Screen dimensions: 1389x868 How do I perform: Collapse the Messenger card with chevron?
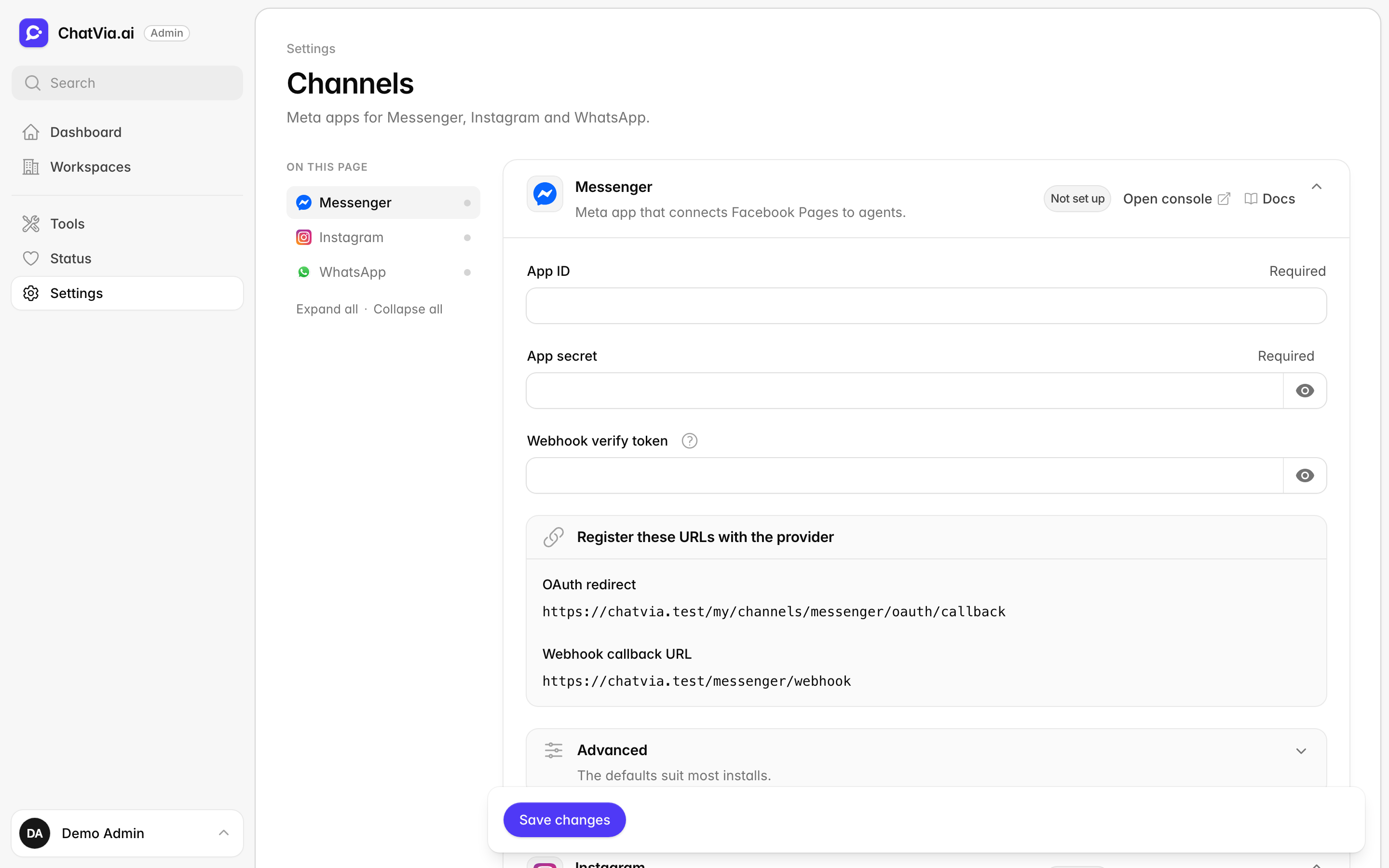1317,187
